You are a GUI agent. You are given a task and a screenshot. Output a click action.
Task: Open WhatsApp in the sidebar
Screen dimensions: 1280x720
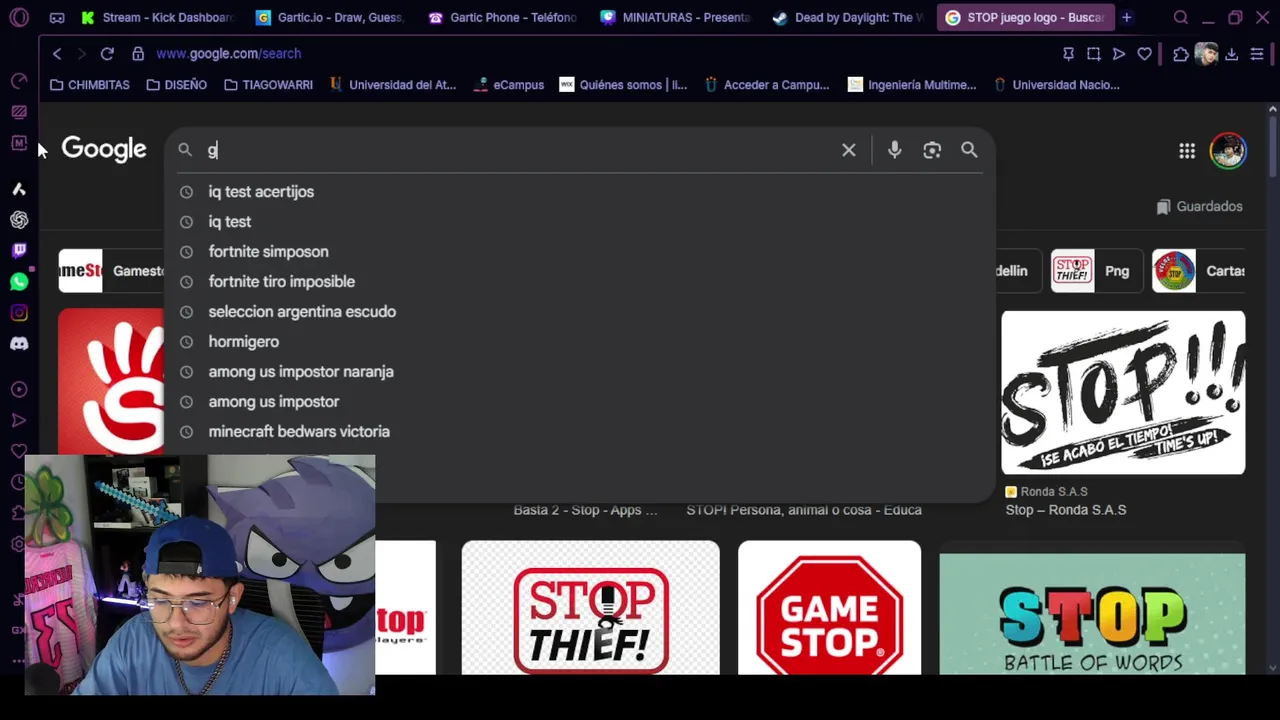pyautogui.click(x=19, y=282)
